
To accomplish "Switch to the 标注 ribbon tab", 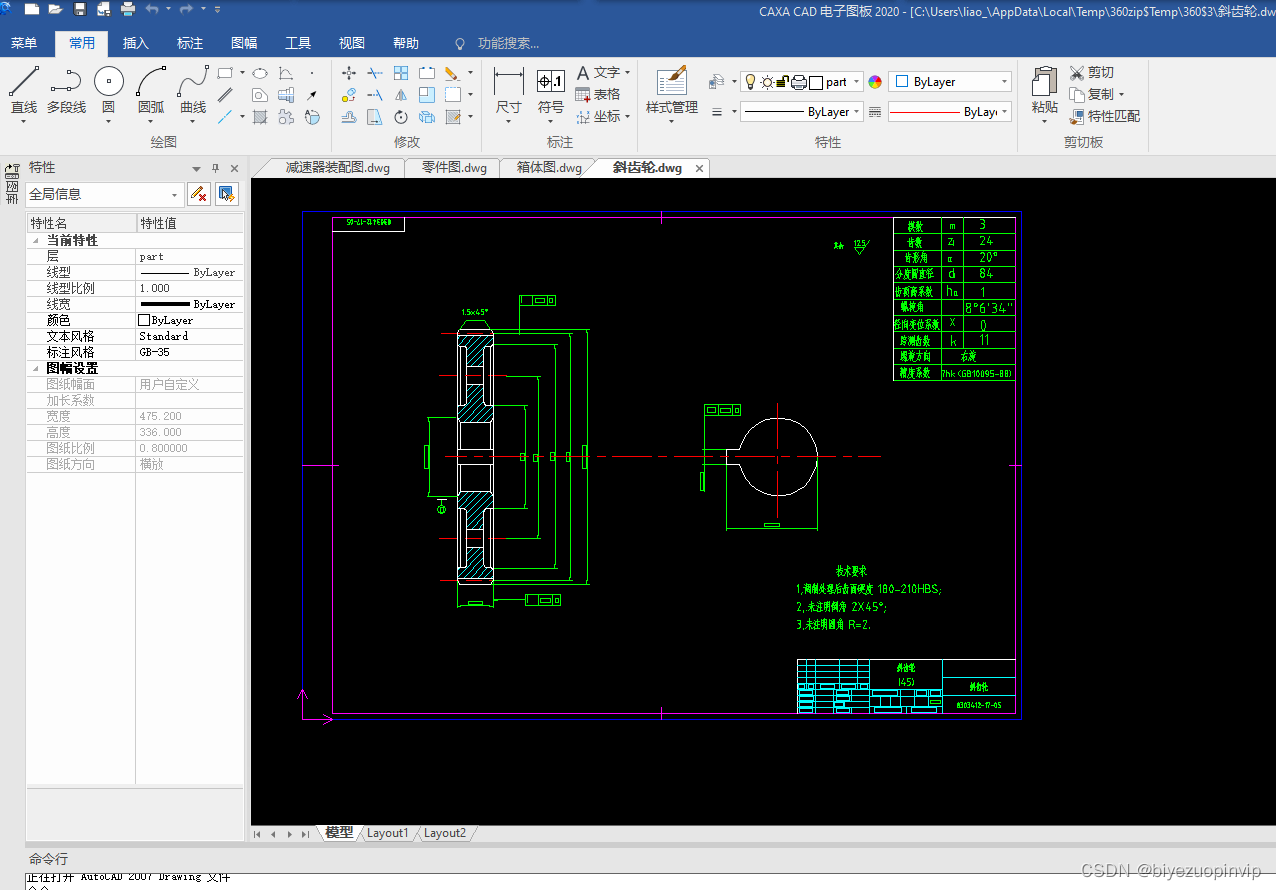I will point(189,43).
